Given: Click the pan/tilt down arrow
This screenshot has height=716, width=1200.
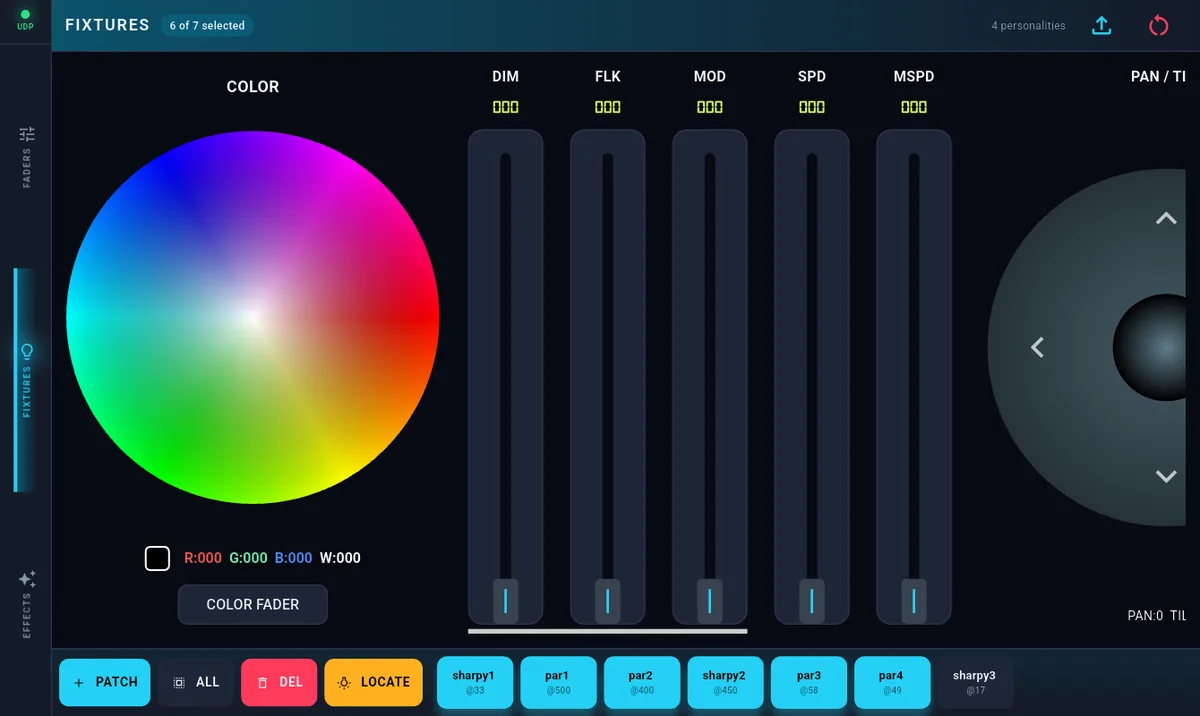Looking at the screenshot, I should point(1166,477).
